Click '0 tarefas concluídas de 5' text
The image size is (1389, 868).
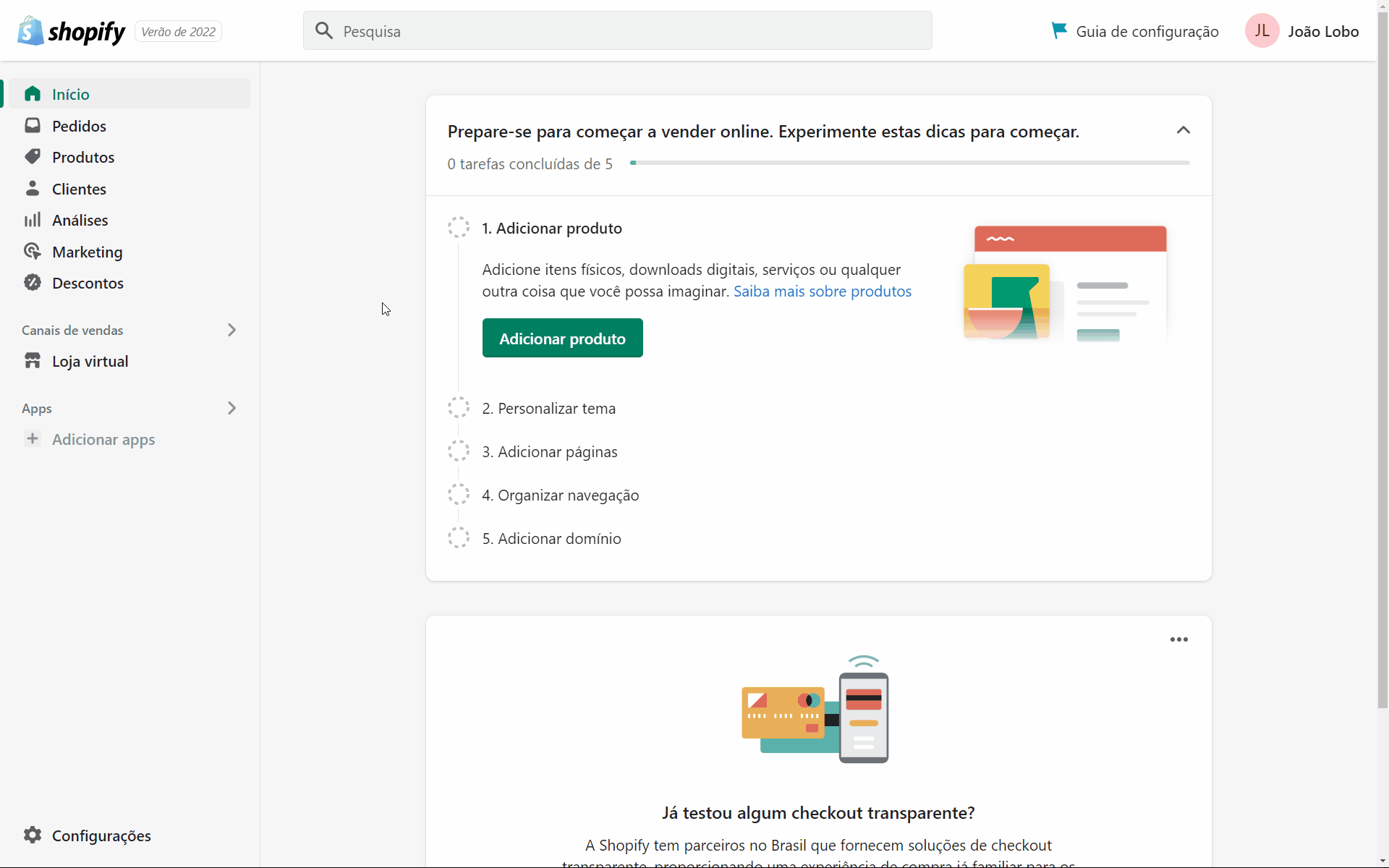(530, 164)
